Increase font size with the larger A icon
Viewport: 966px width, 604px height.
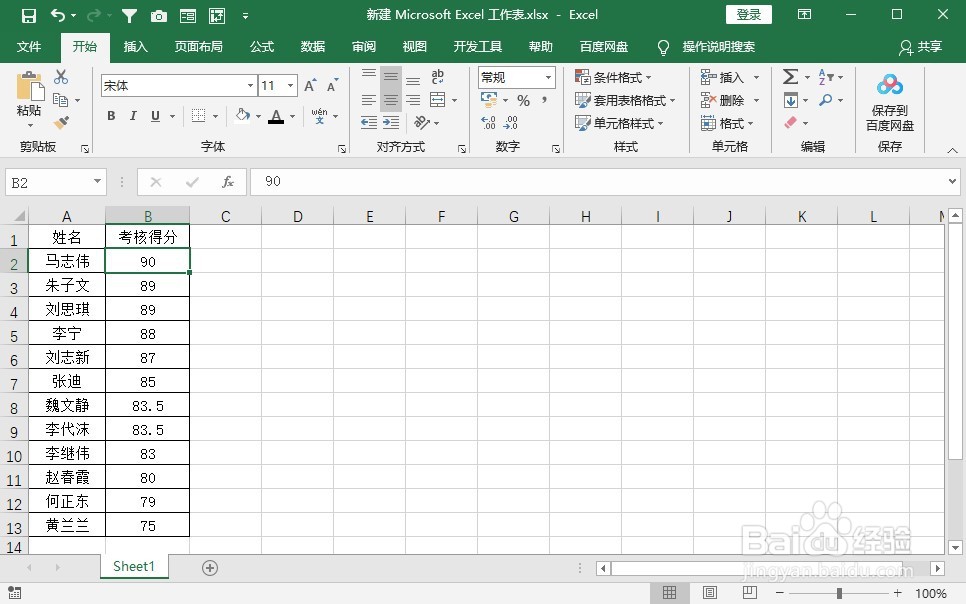tap(310, 85)
